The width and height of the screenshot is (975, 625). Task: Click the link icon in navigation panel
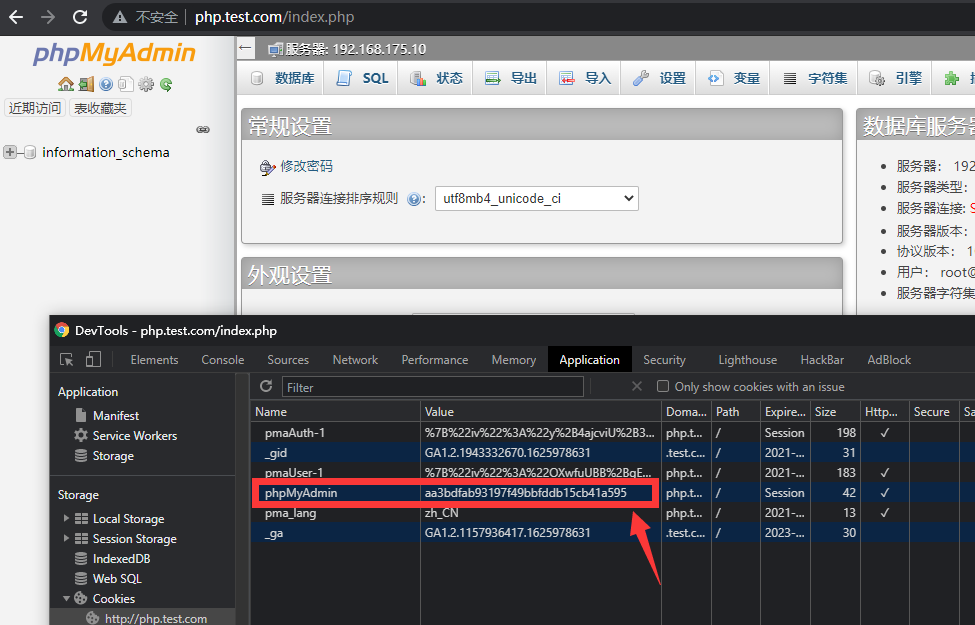coord(203,130)
